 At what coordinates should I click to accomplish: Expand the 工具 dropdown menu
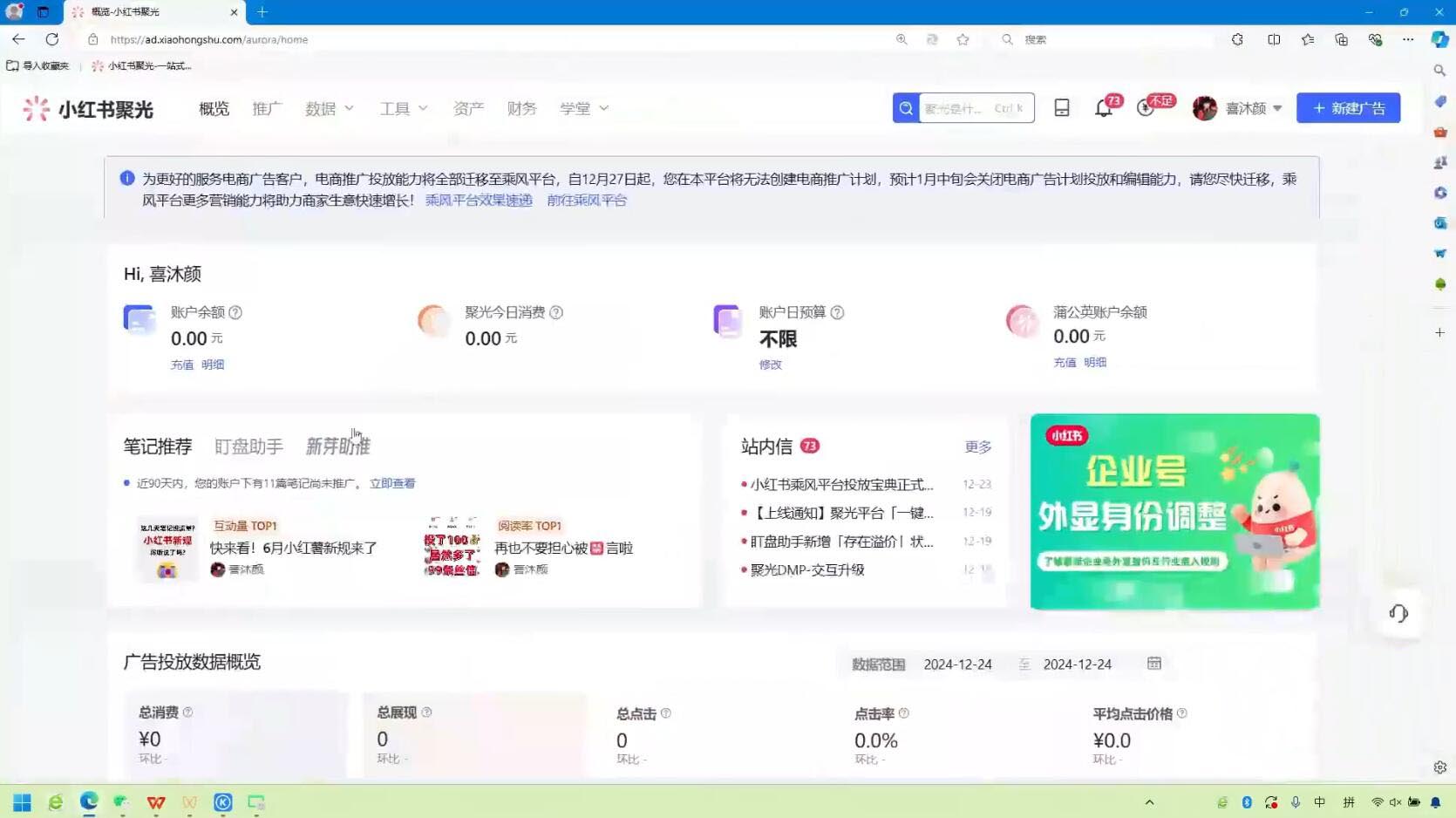click(x=403, y=108)
